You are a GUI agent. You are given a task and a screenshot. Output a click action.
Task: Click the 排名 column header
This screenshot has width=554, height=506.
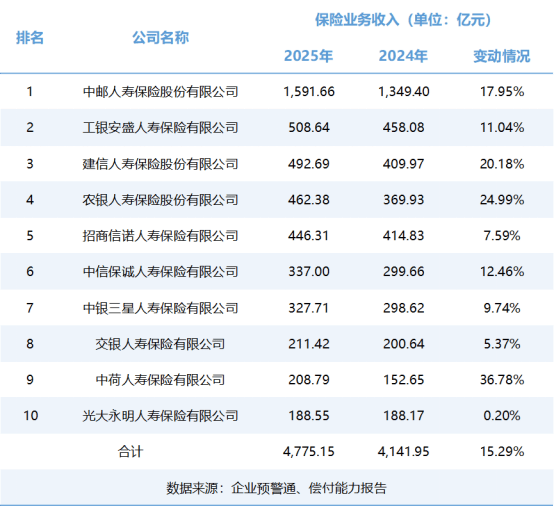click(x=30, y=37)
